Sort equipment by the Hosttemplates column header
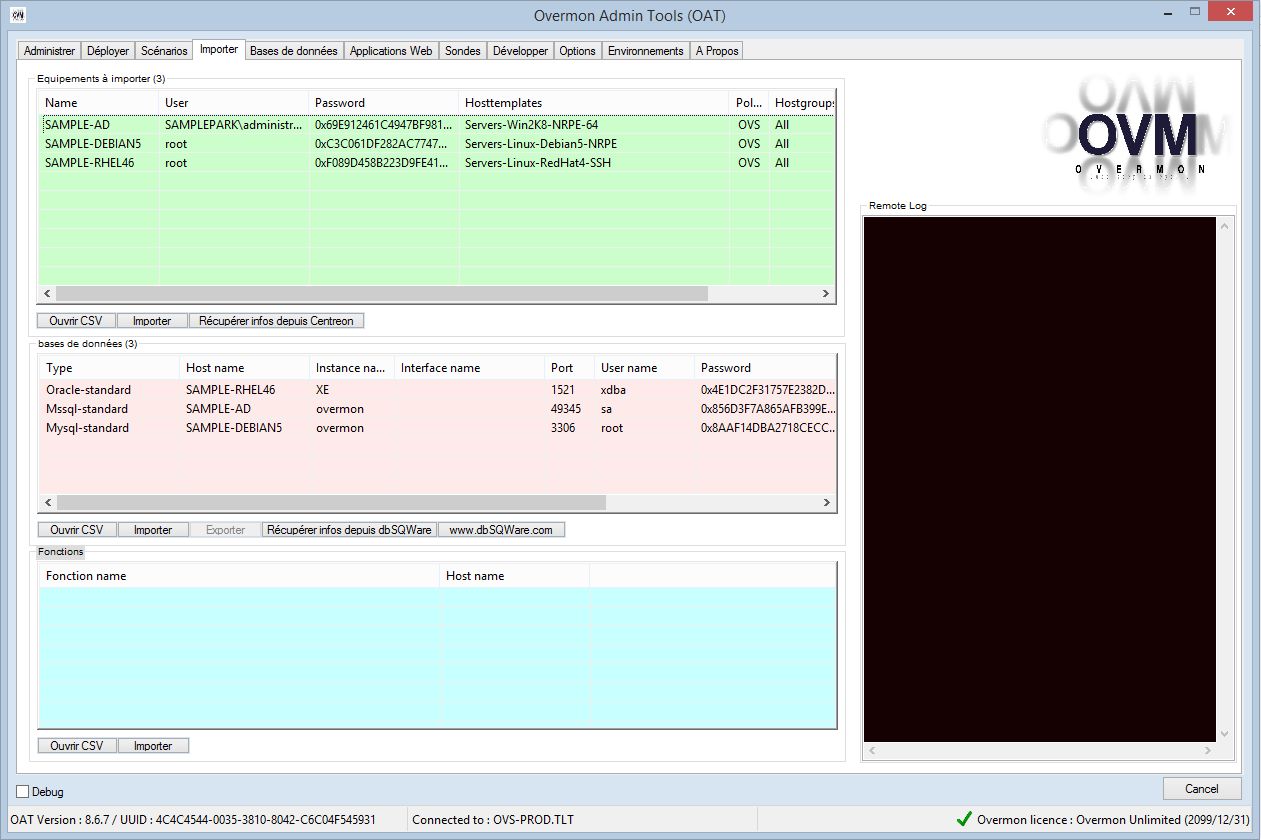The image size is (1261, 840). click(594, 103)
